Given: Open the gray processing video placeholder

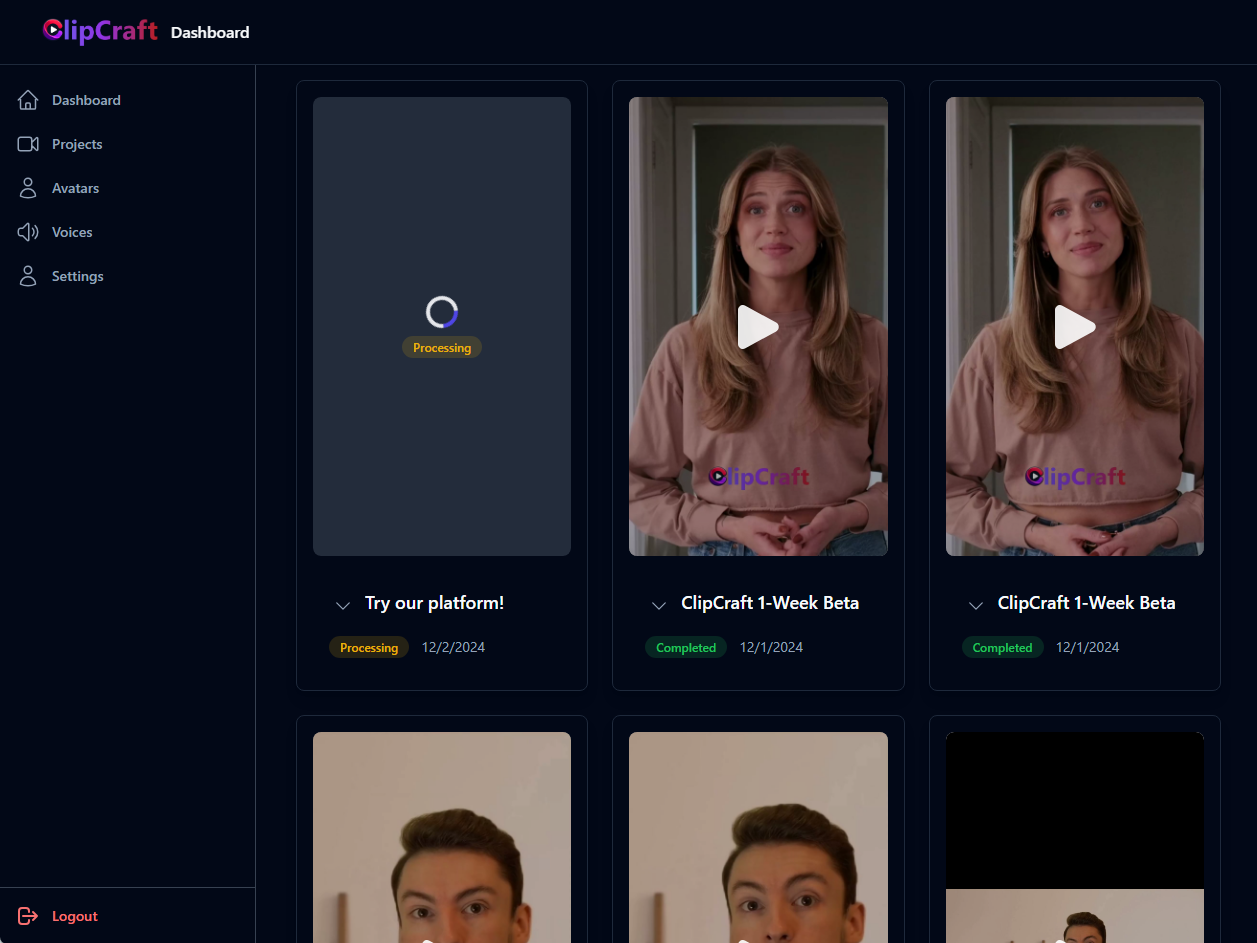Looking at the screenshot, I should [442, 326].
